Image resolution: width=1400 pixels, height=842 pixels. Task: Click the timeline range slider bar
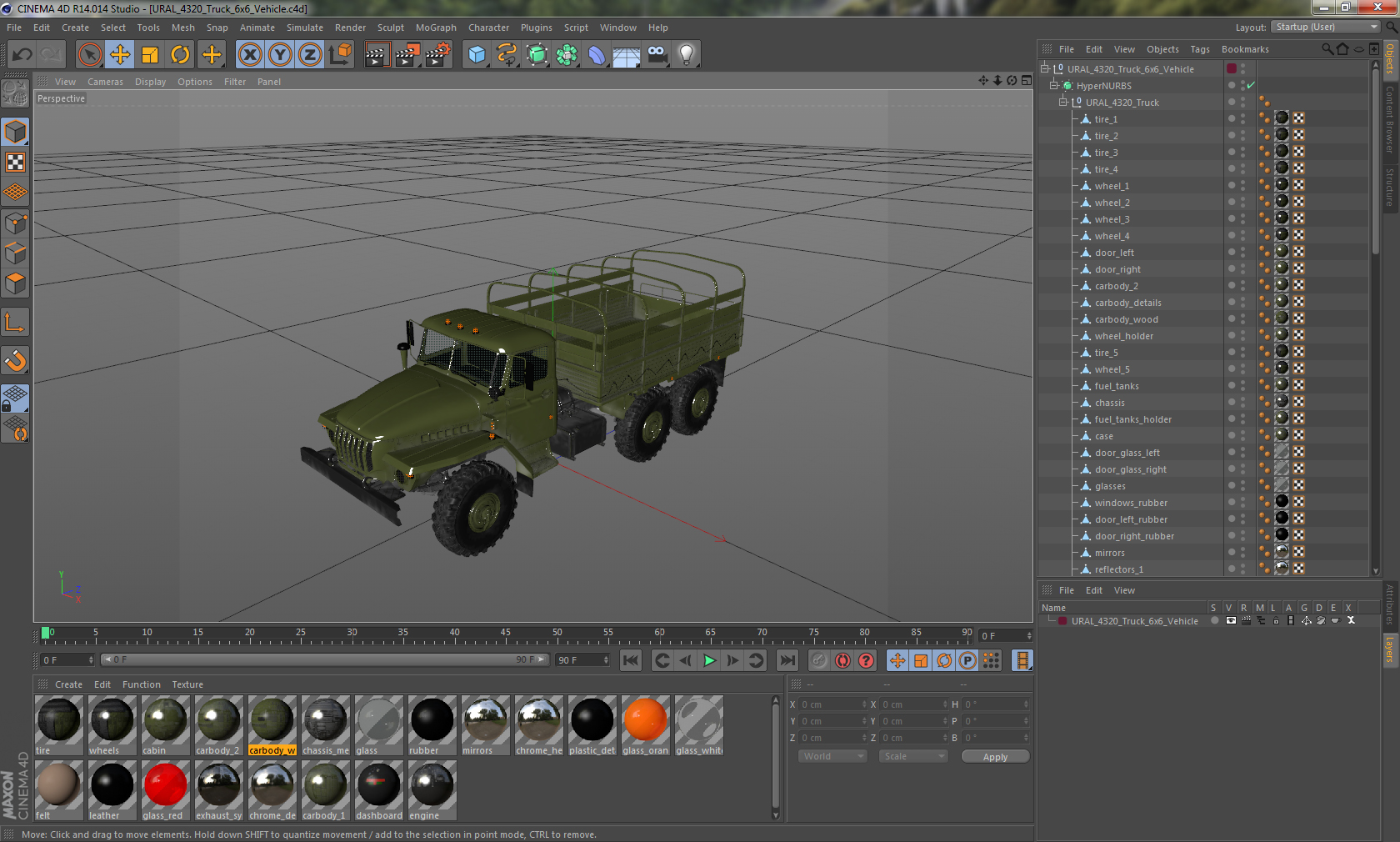click(324, 659)
